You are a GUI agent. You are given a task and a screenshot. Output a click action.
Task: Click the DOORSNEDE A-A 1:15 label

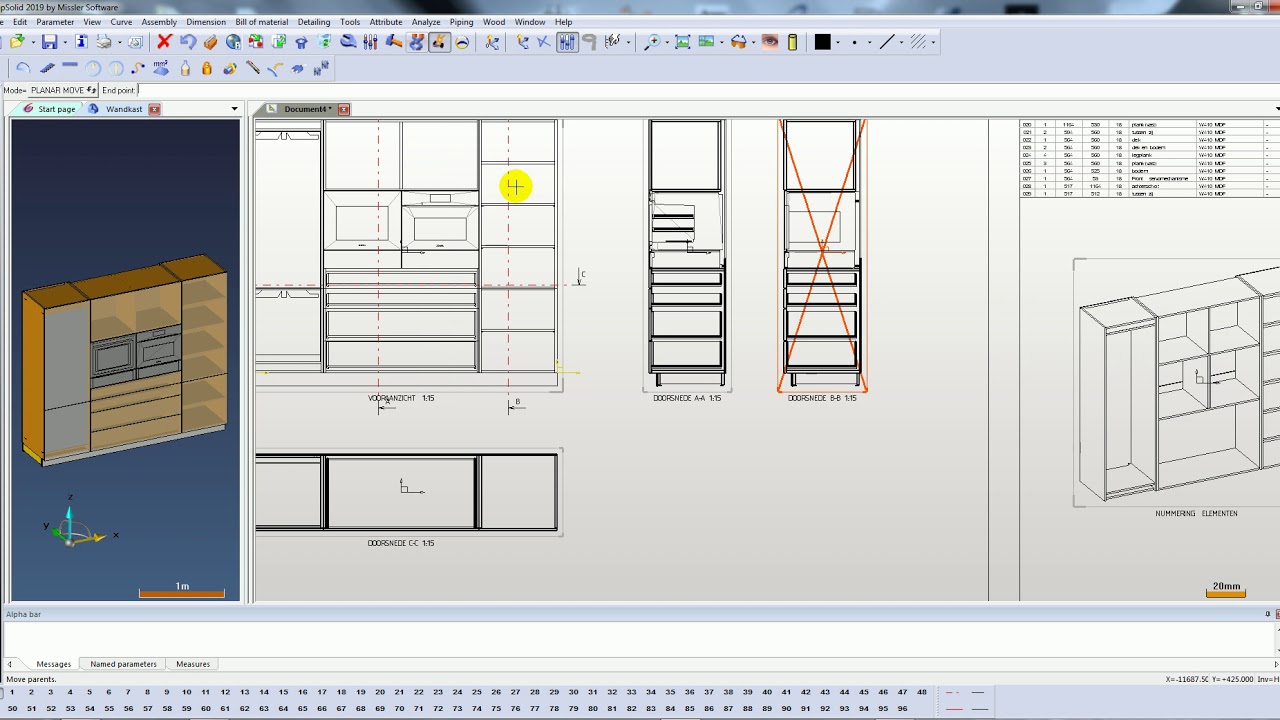pyautogui.click(x=687, y=398)
